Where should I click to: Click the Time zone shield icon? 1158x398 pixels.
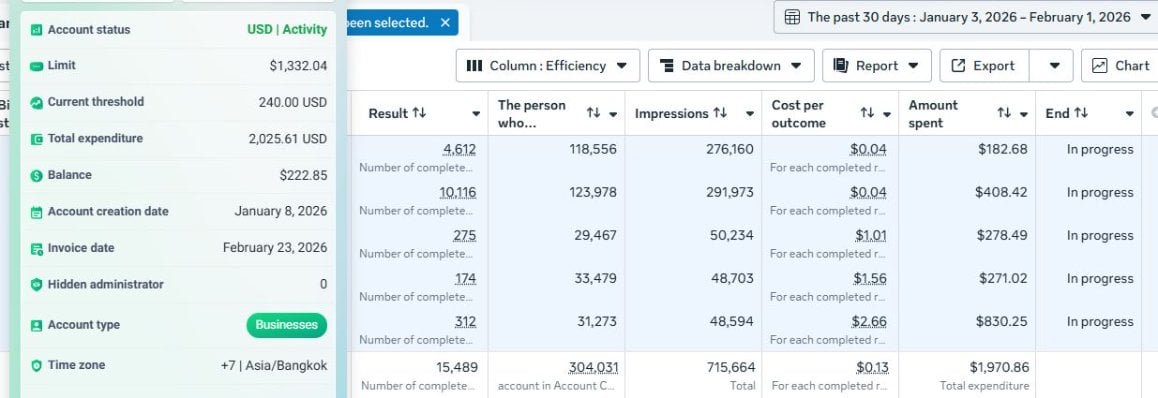click(x=36, y=366)
